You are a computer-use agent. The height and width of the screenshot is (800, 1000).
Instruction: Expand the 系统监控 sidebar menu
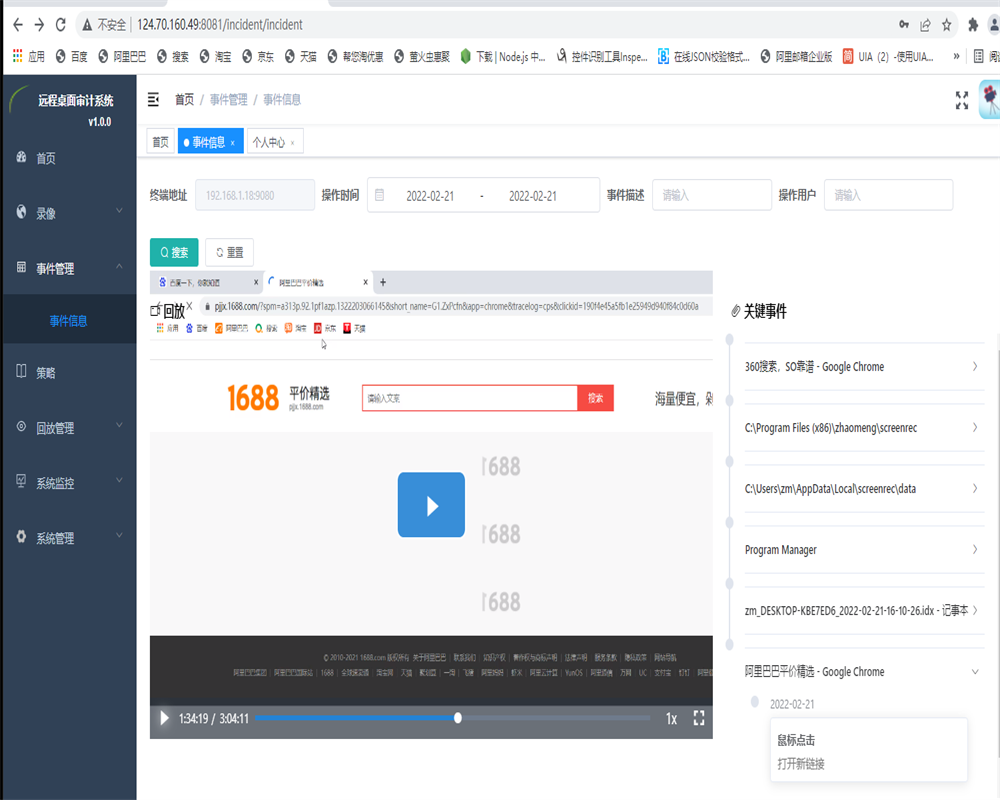pos(68,483)
